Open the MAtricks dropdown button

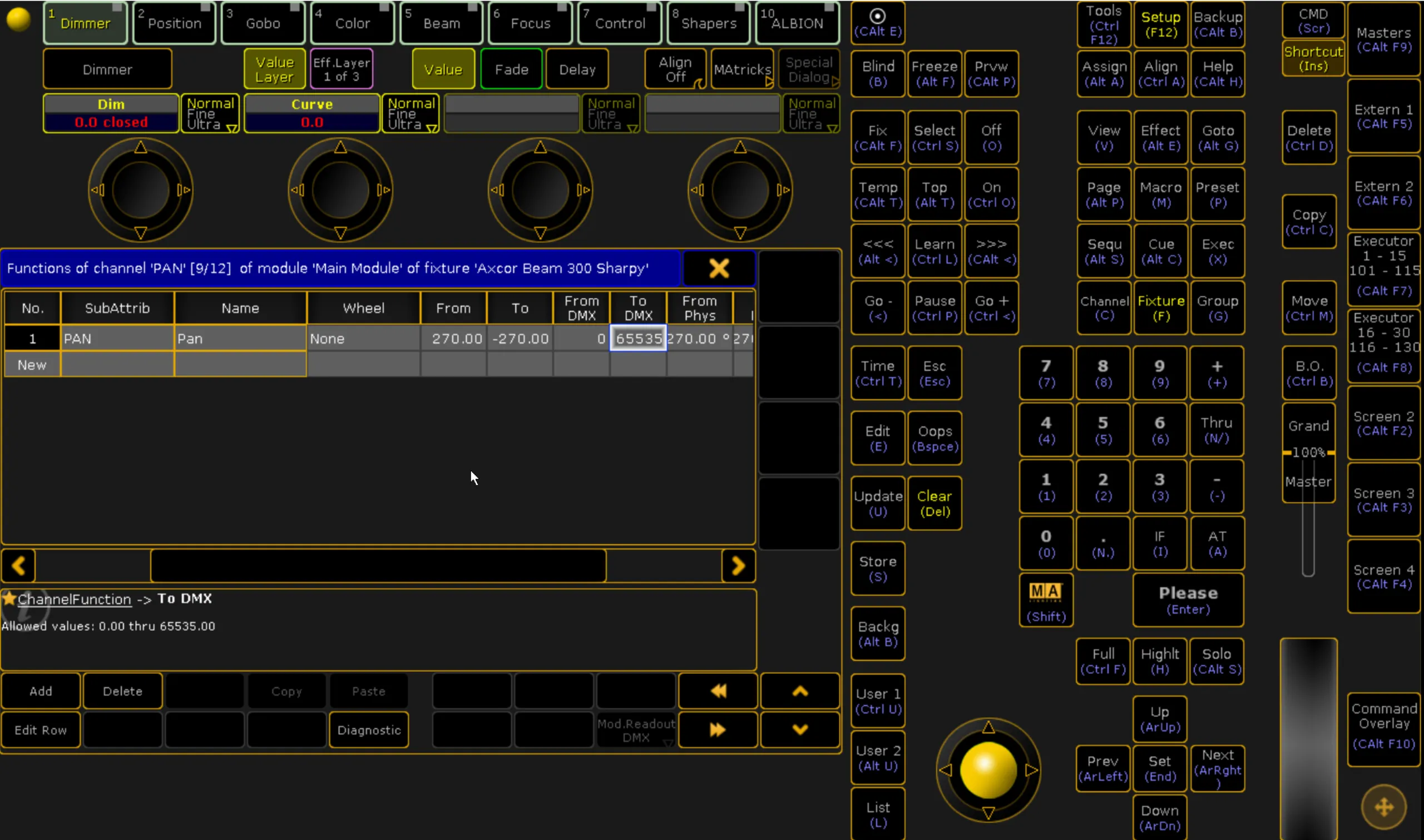tap(742, 69)
